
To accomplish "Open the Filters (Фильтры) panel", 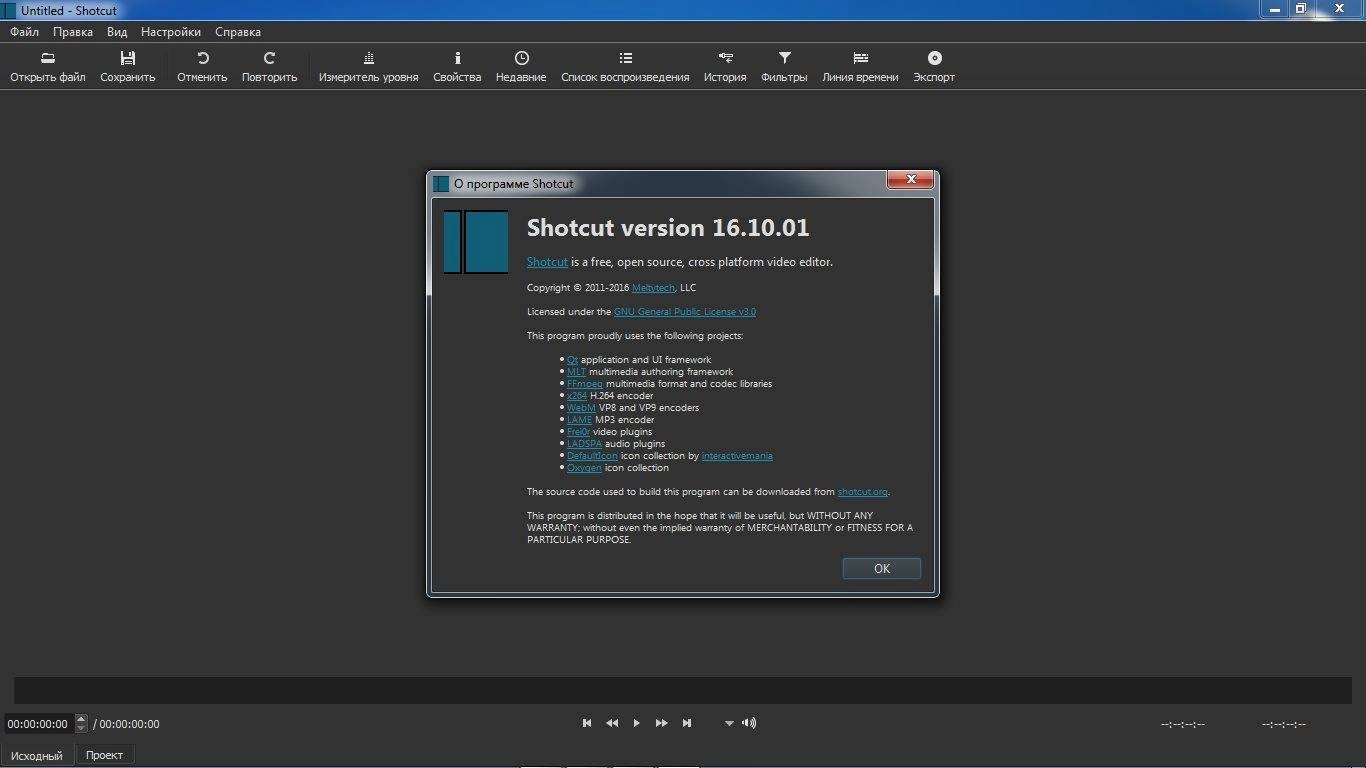I will pos(784,67).
